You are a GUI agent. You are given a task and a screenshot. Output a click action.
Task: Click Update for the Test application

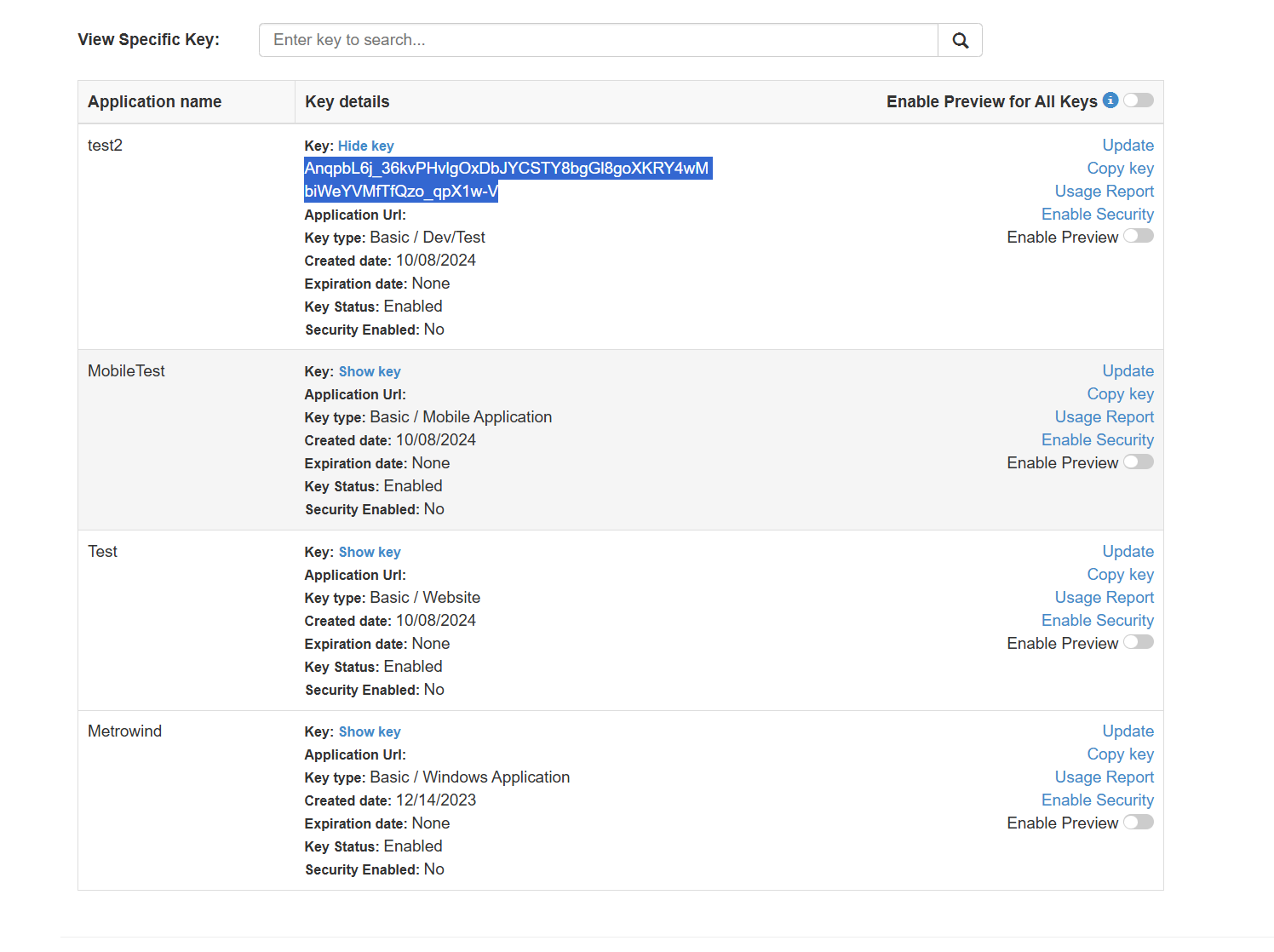coord(1128,552)
